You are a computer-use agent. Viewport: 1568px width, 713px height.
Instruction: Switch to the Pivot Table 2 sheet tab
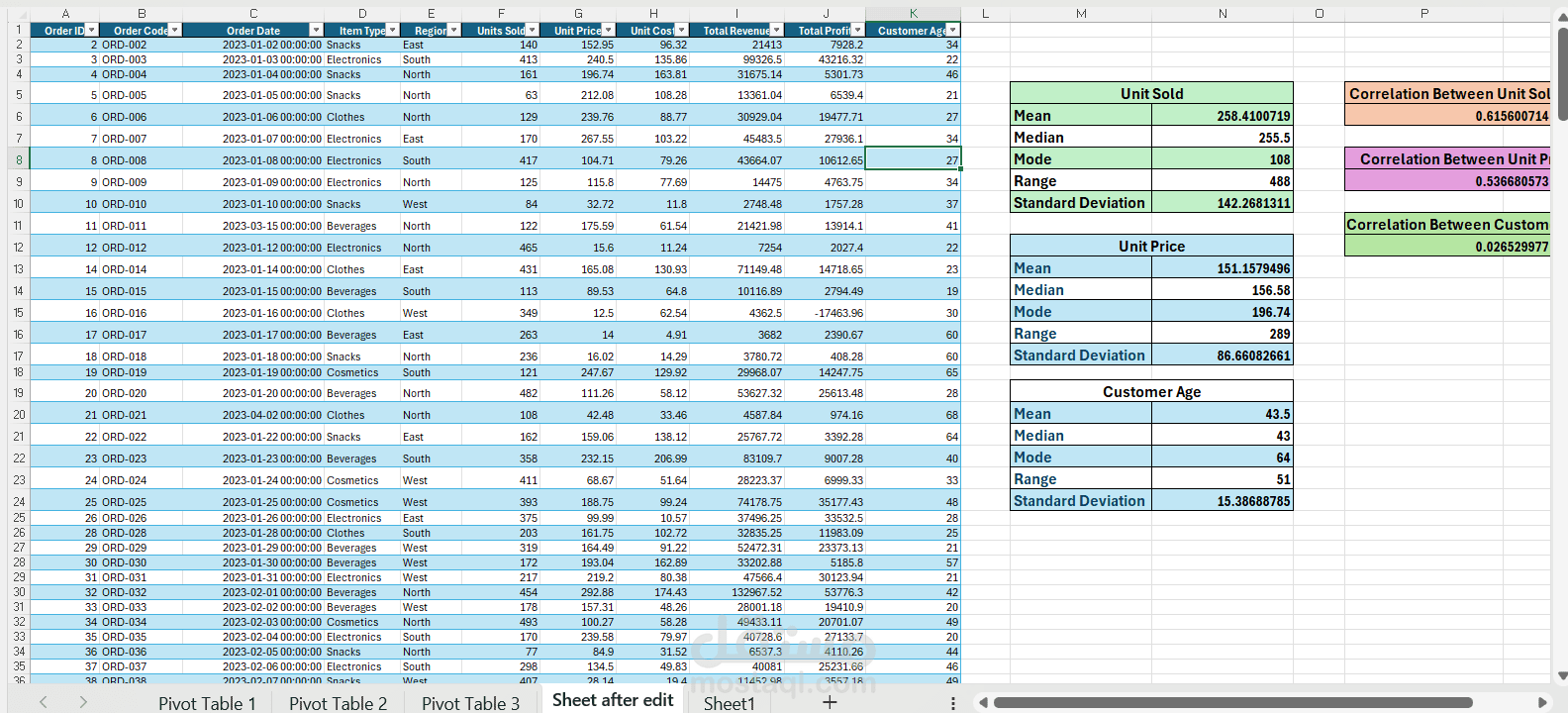[339, 703]
